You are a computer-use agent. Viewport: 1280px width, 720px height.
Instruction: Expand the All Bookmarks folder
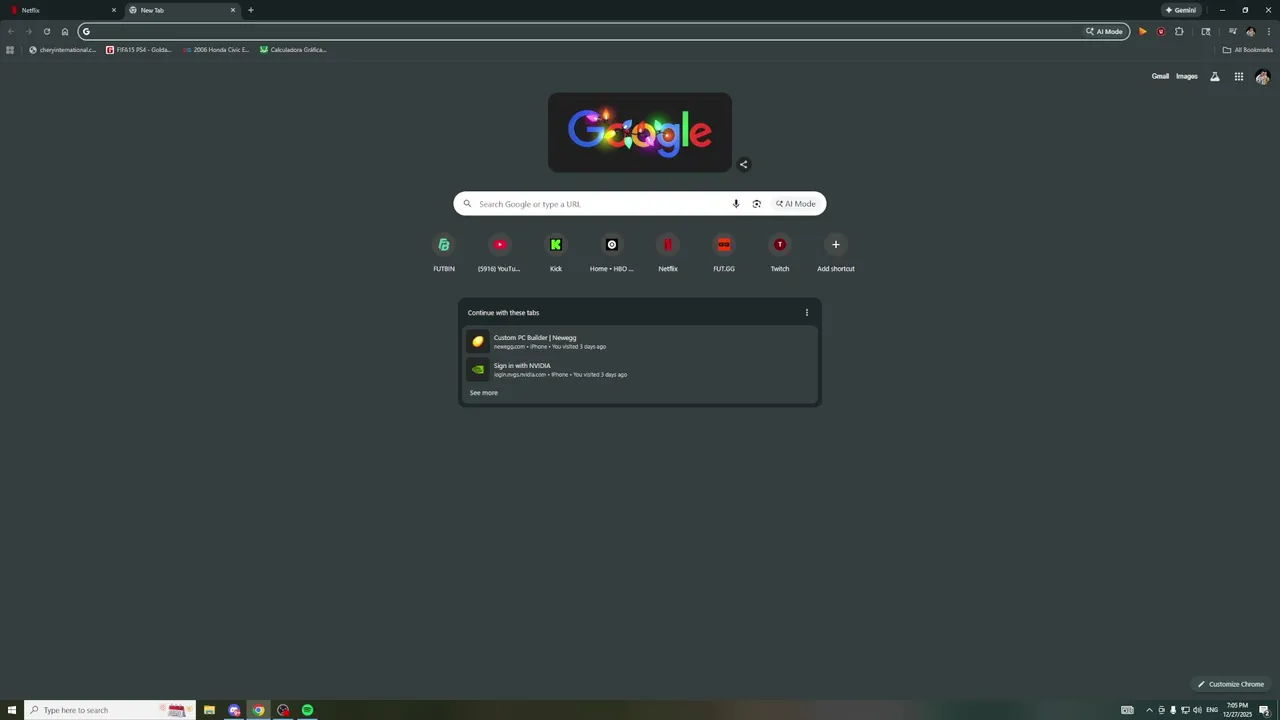[x=1247, y=49]
